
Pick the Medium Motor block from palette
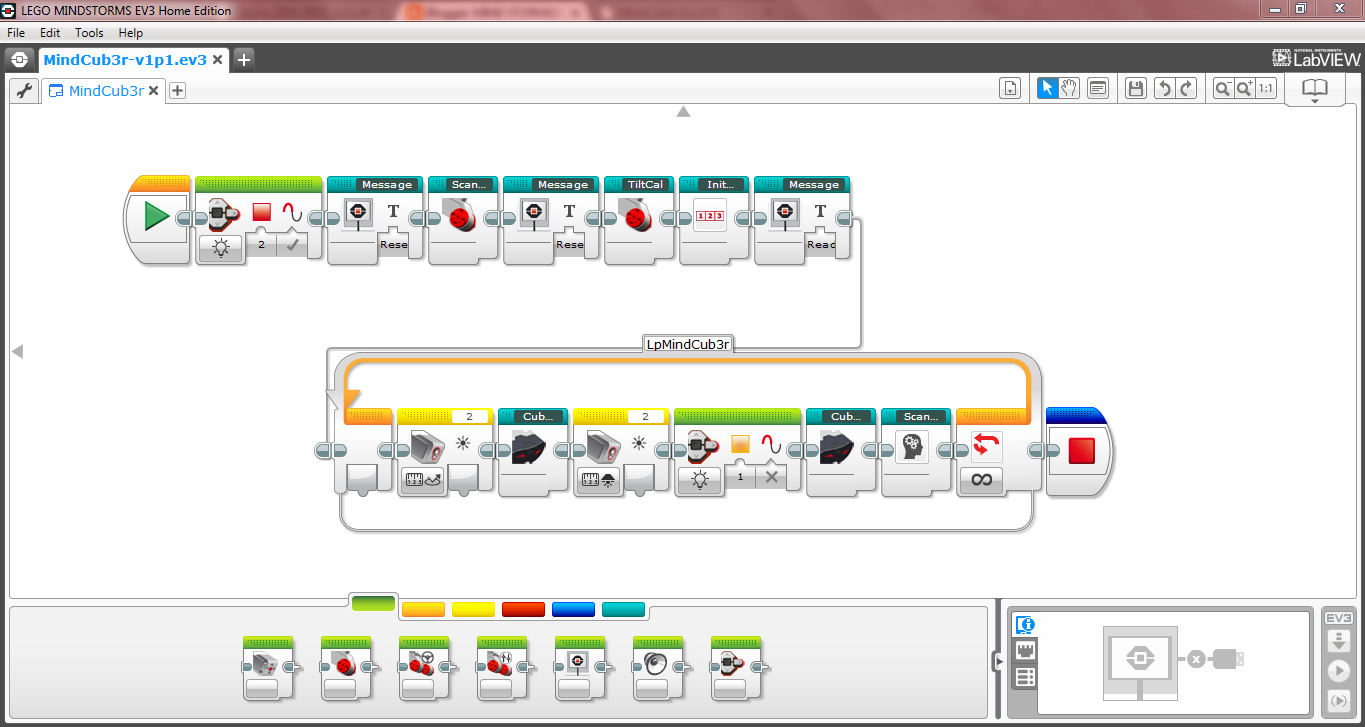tap(268, 667)
